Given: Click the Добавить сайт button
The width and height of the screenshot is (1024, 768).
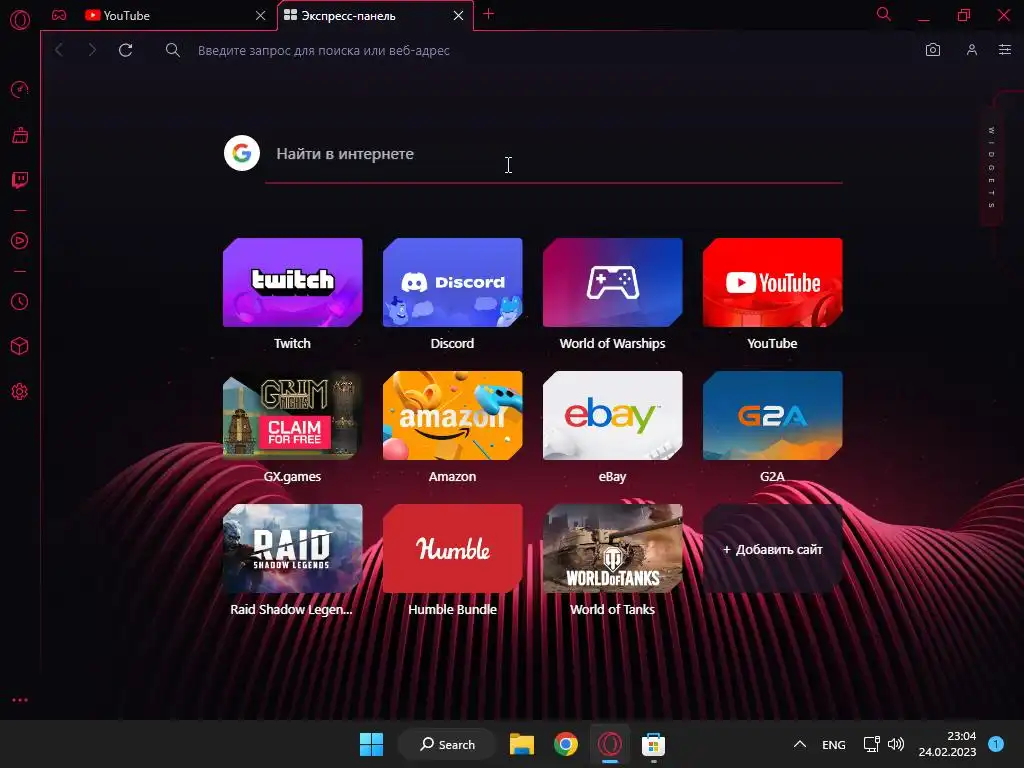Looking at the screenshot, I should click(x=773, y=549).
